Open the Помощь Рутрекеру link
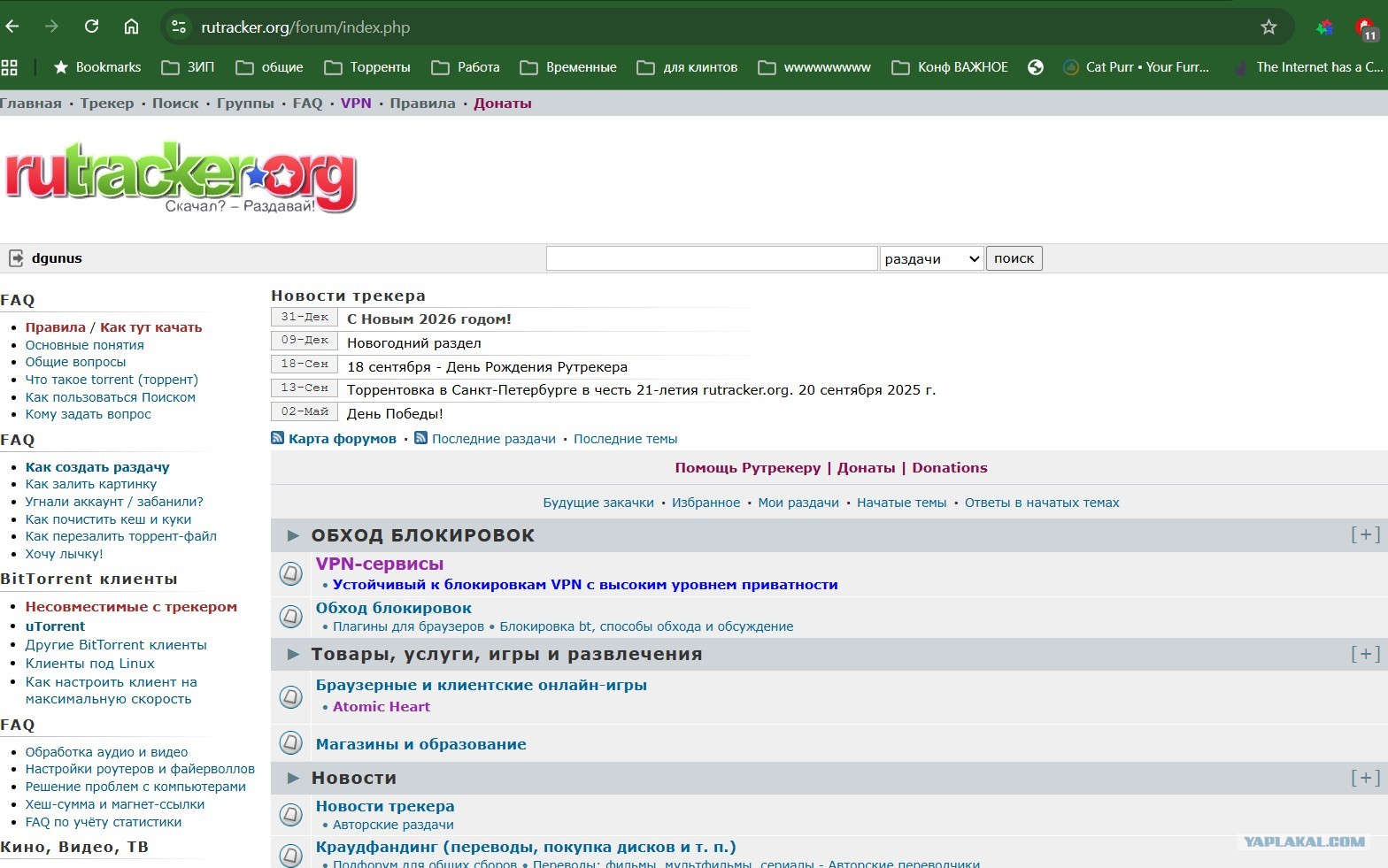 (x=748, y=468)
